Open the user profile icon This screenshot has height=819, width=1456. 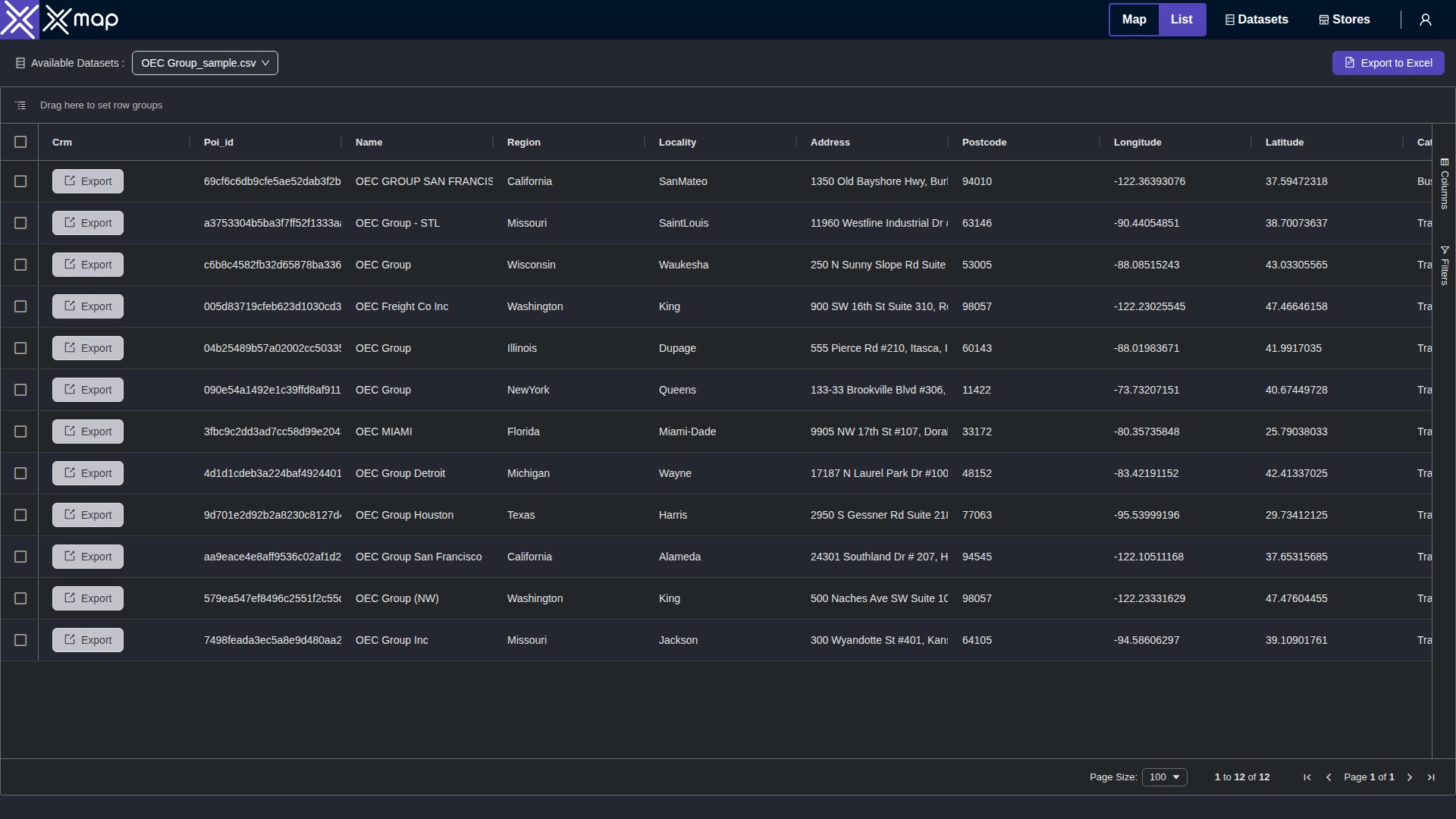[x=1426, y=19]
